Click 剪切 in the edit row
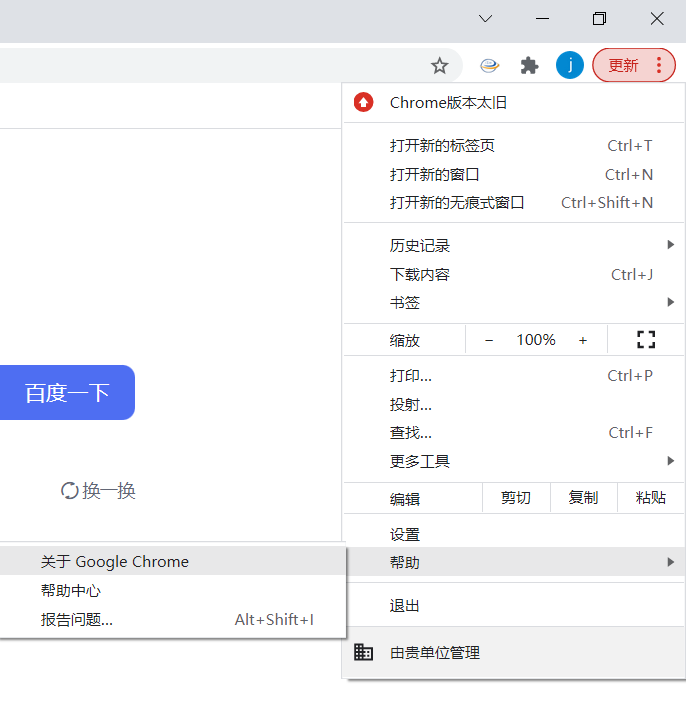Screen dimensions: 686x728 [x=516, y=498]
